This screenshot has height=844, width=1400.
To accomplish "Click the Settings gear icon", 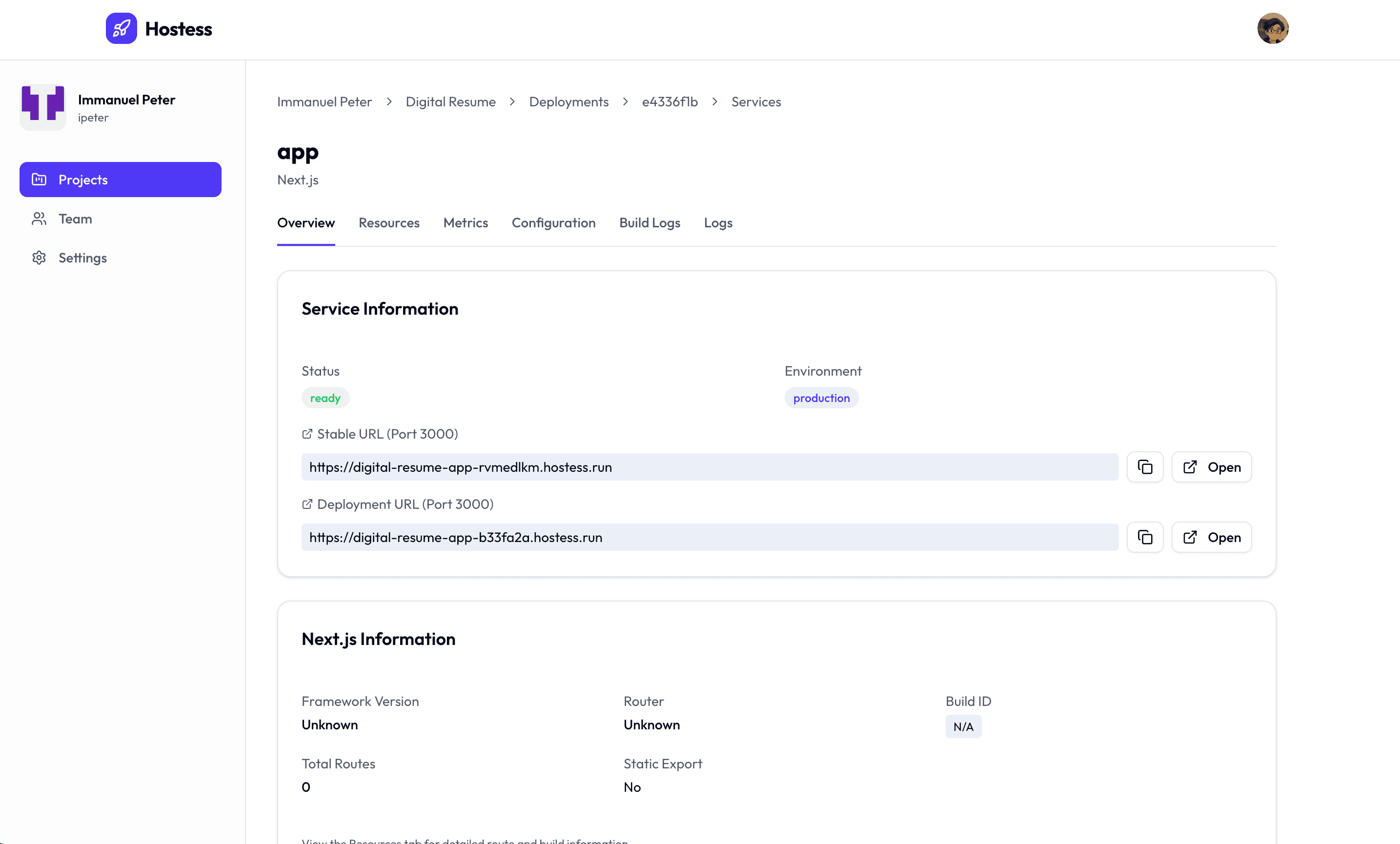I will (x=39, y=258).
